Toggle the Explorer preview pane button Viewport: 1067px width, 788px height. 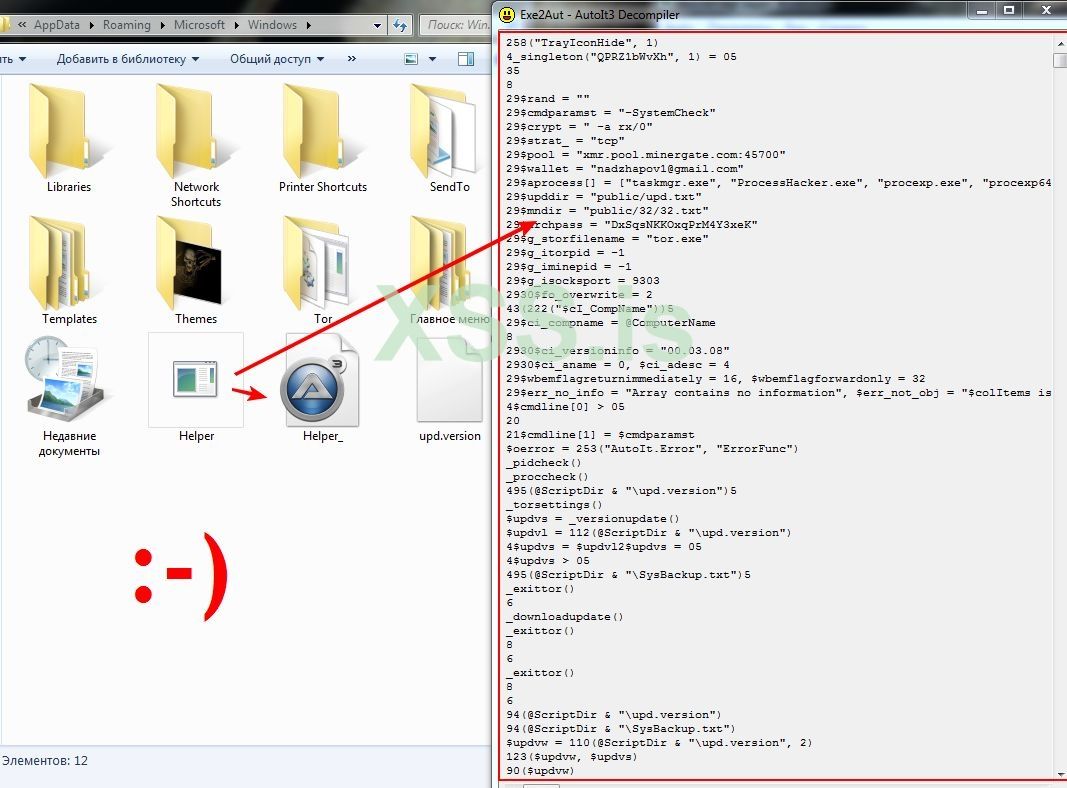(466, 59)
